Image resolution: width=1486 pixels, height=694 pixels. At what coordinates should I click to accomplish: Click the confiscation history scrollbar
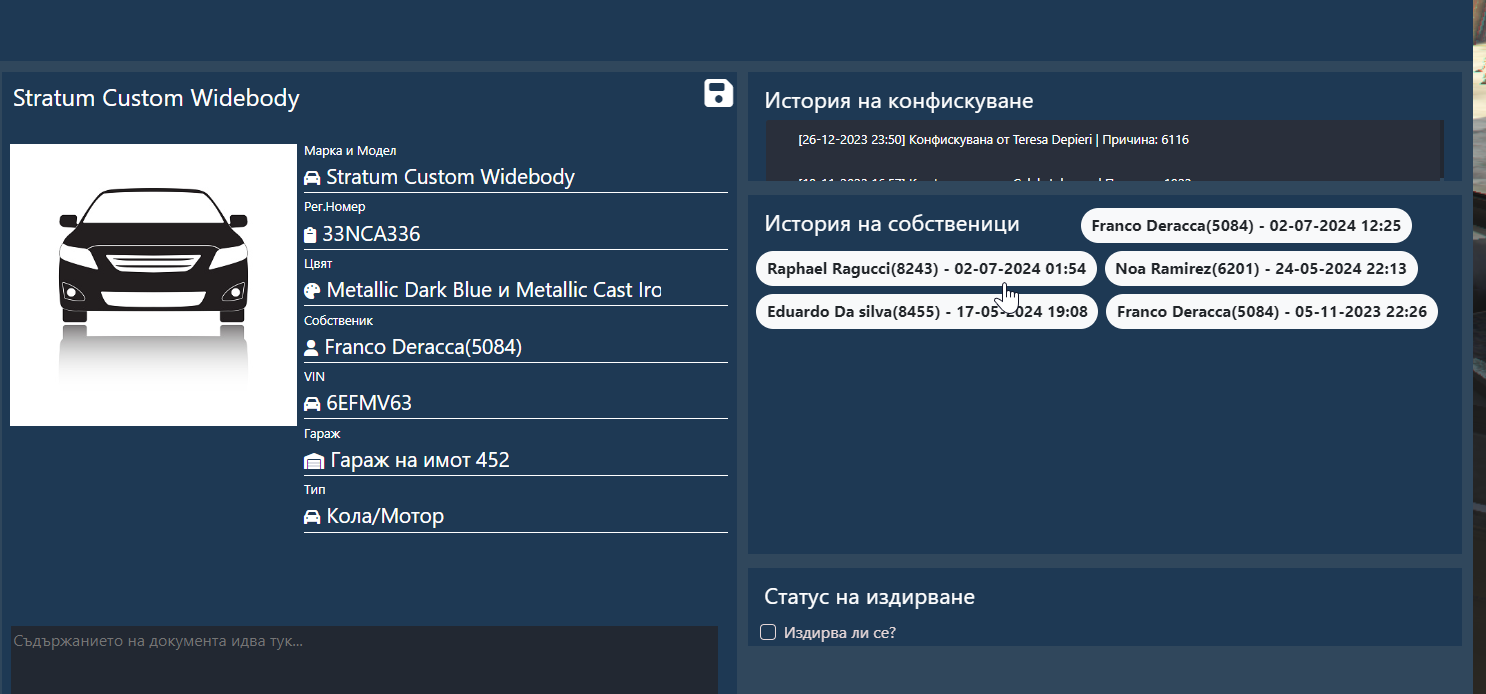pos(1442,150)
